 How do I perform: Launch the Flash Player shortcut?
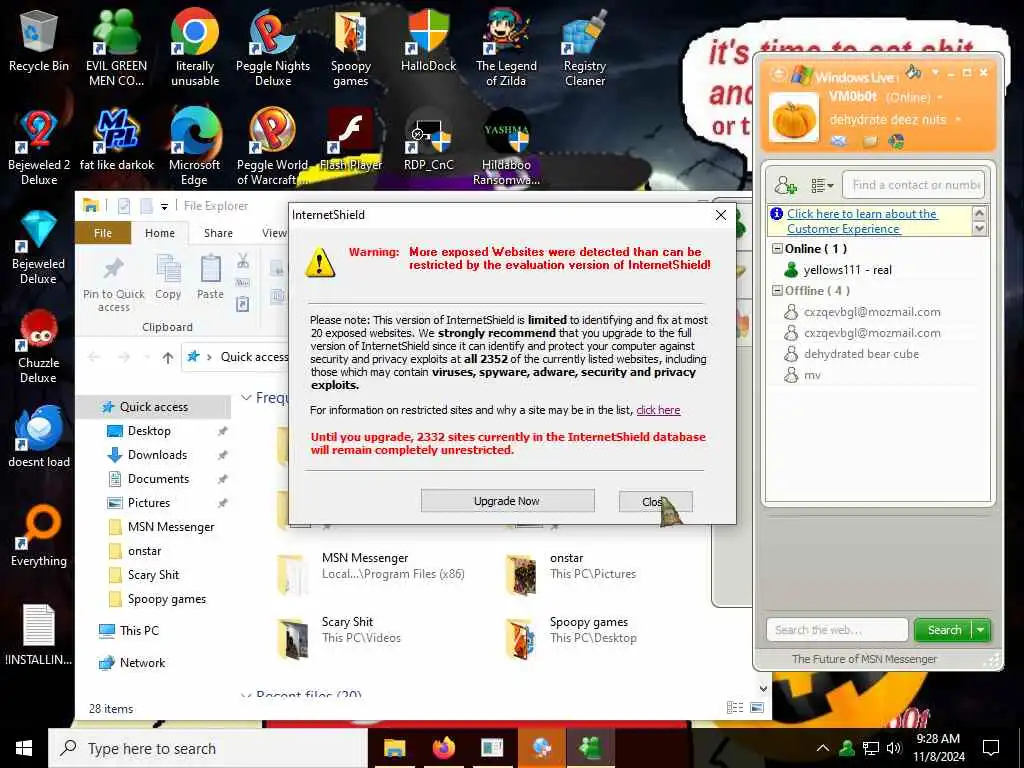(351, 140)
